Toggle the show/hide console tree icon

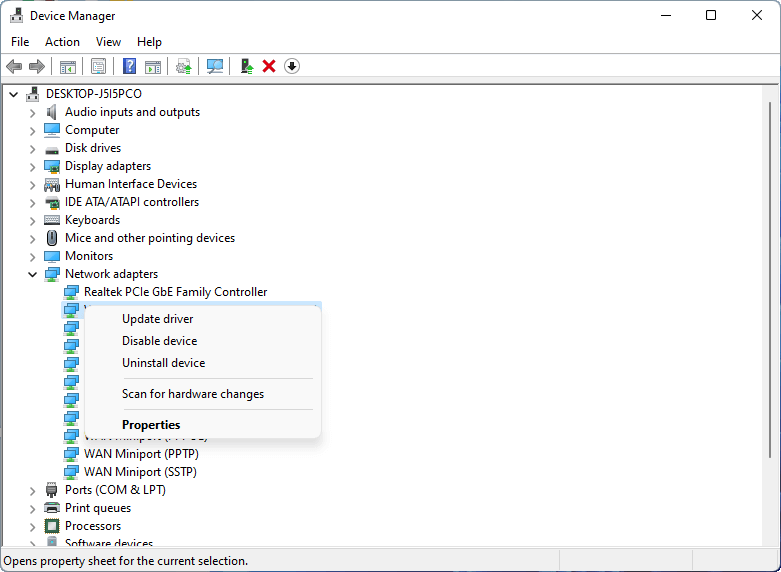pos(68,66)
